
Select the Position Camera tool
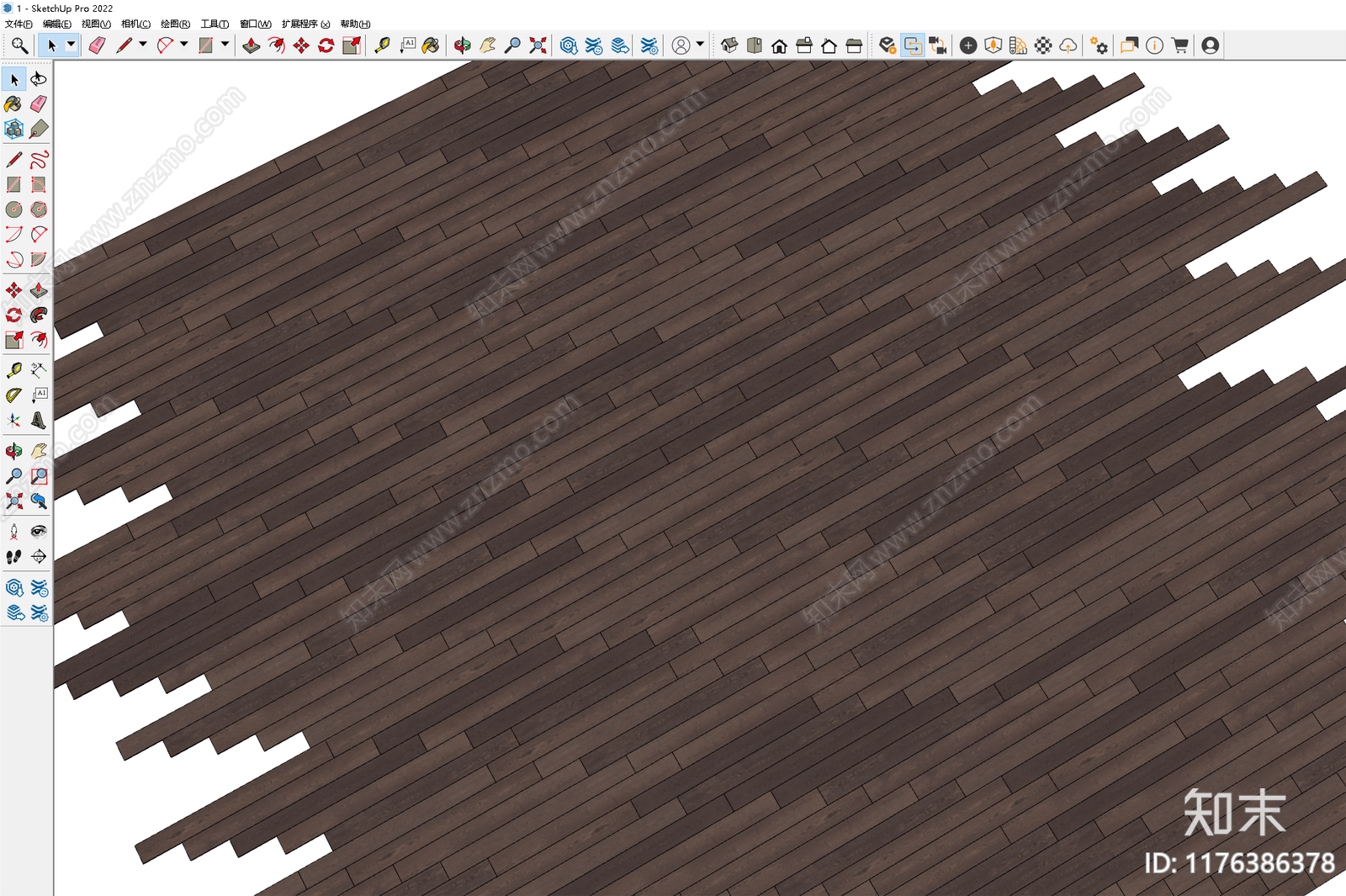pos(14,532)
